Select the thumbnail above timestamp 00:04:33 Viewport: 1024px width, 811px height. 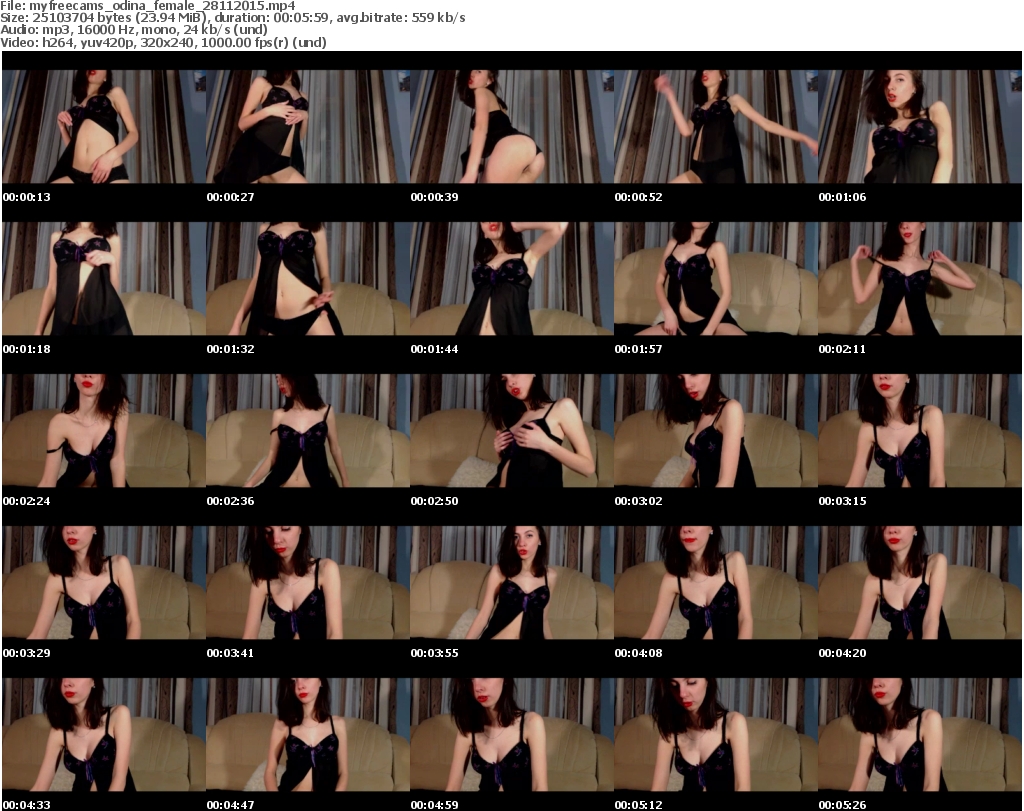[104, 735]
